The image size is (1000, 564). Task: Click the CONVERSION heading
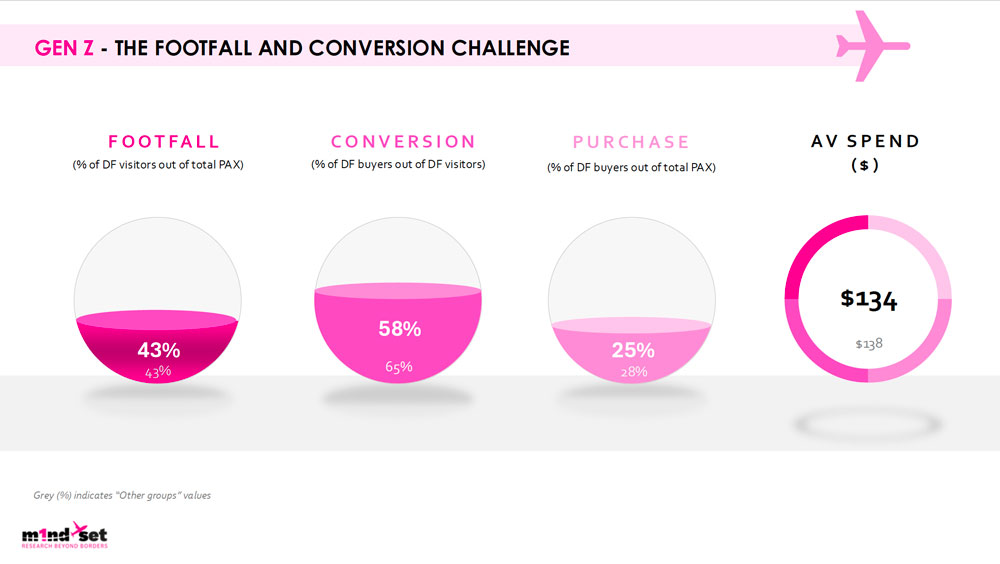(403, 142)
